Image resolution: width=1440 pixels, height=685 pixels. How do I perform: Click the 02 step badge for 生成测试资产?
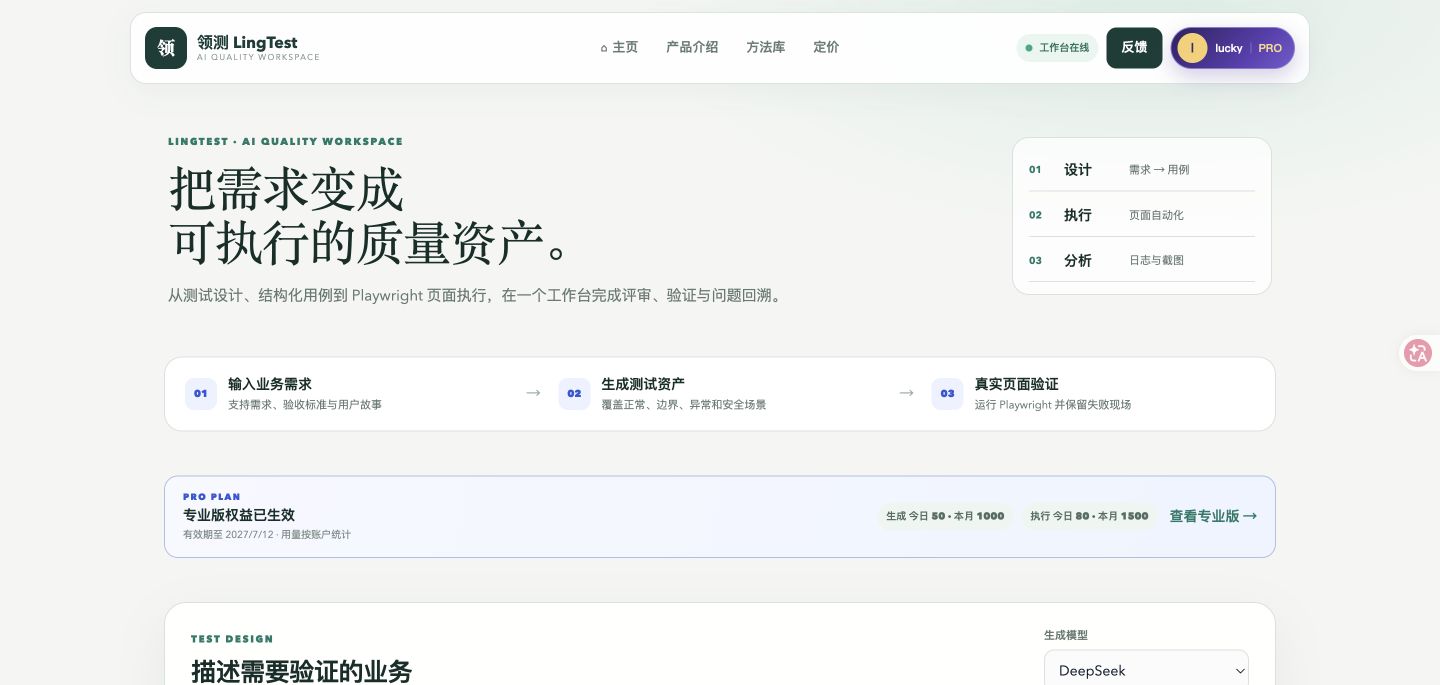click(574, 394)
